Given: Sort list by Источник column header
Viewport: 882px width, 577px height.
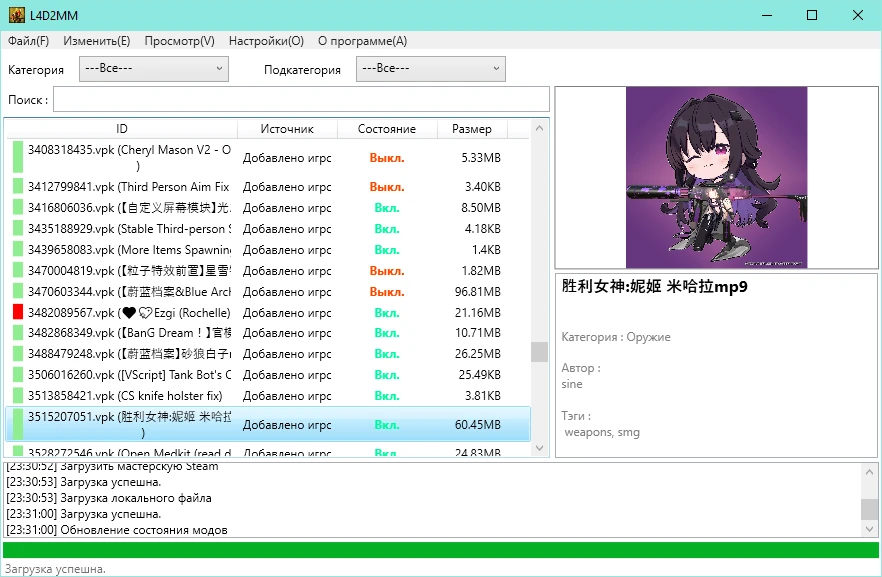Looking at the screenshot, I should (287, 129).
